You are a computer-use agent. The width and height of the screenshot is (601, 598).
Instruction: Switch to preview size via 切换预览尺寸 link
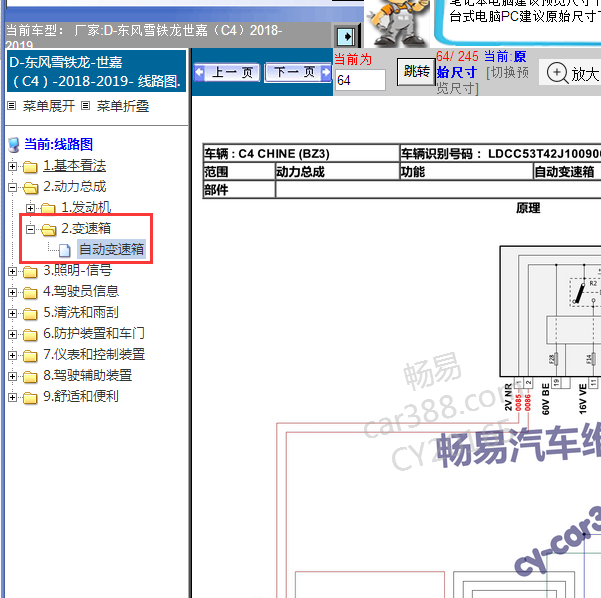[484, 80]
